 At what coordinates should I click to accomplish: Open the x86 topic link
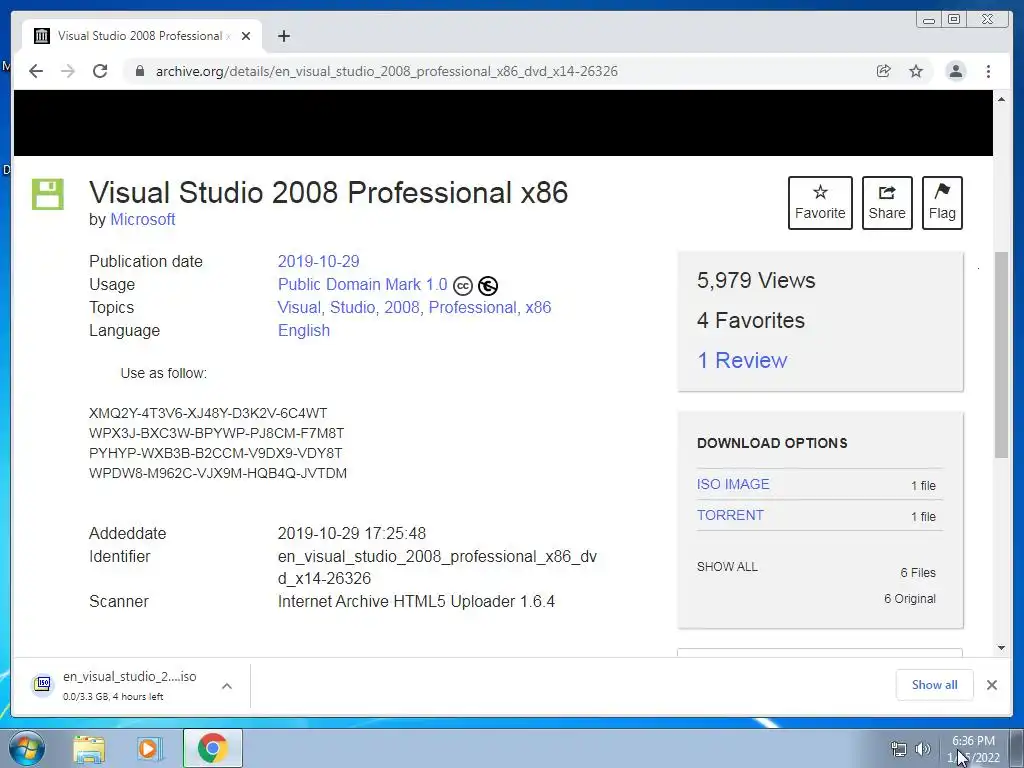(x=538, y=308)
